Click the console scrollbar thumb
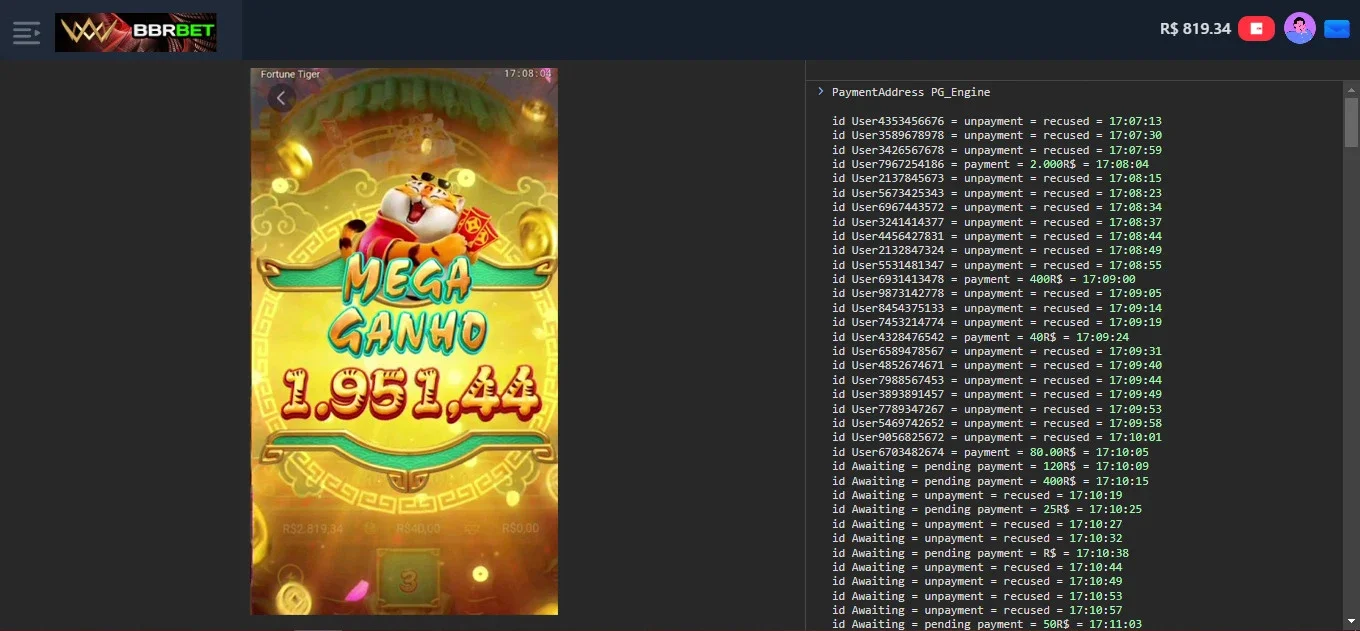The width and height of the screenshot is (1360, 631). click(x=1351, y=120)
